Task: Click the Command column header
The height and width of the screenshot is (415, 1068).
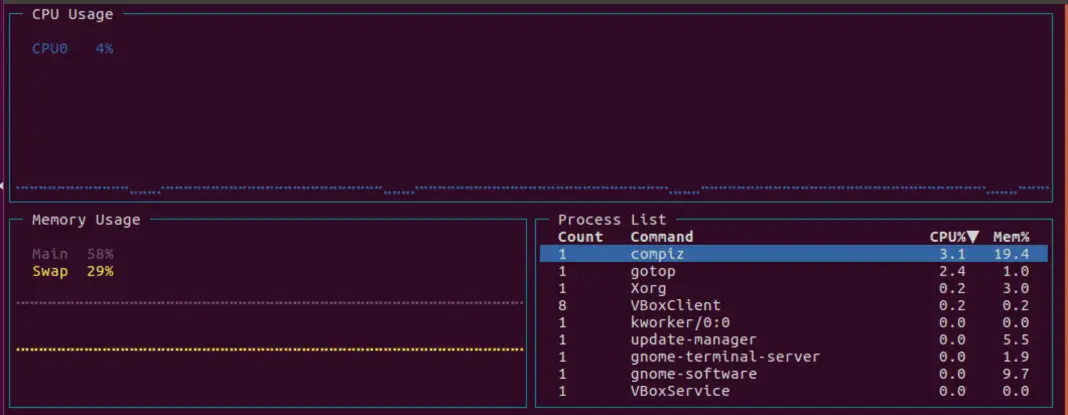Action: click(x=661, y=237)
